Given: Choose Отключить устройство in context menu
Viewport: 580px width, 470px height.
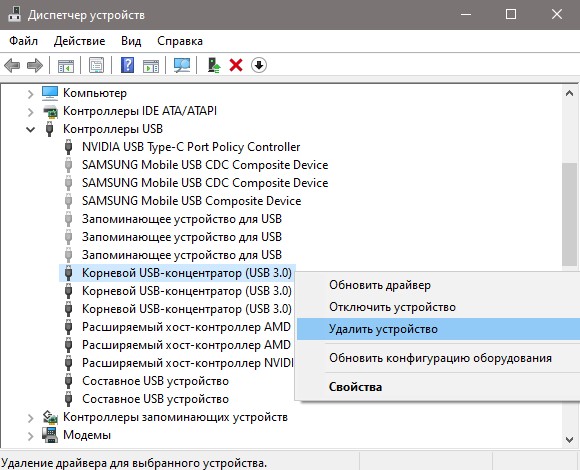Looking at the screenshot, I should click(x=438, y=307).
